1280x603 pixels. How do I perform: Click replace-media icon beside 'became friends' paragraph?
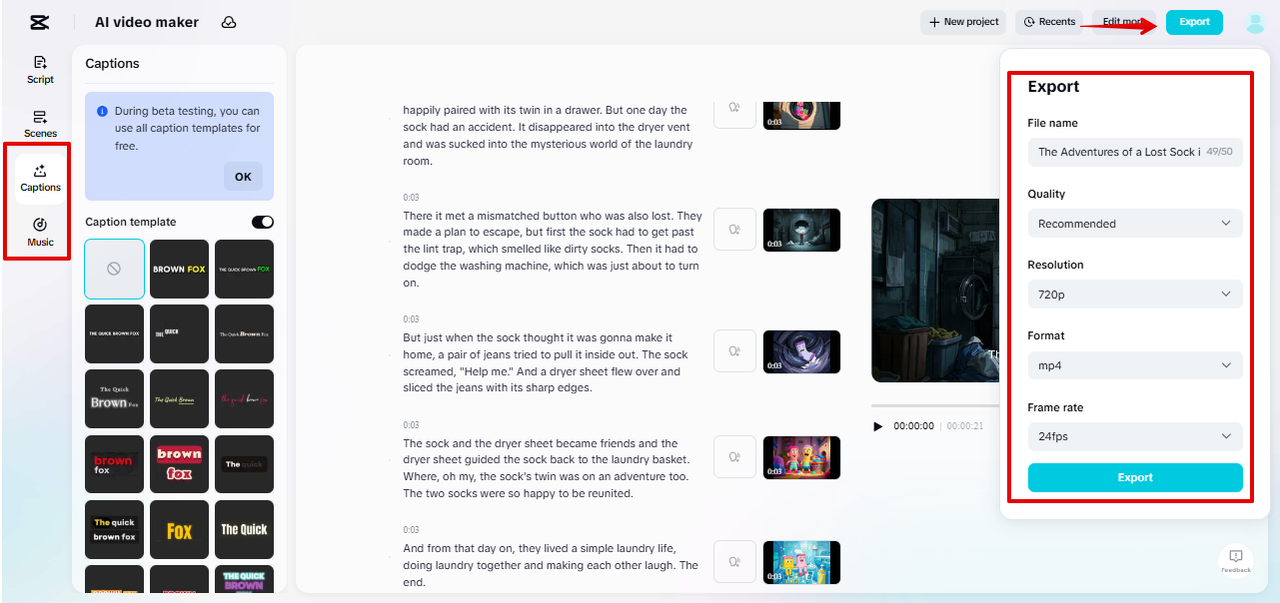click(x=734, y=457)
